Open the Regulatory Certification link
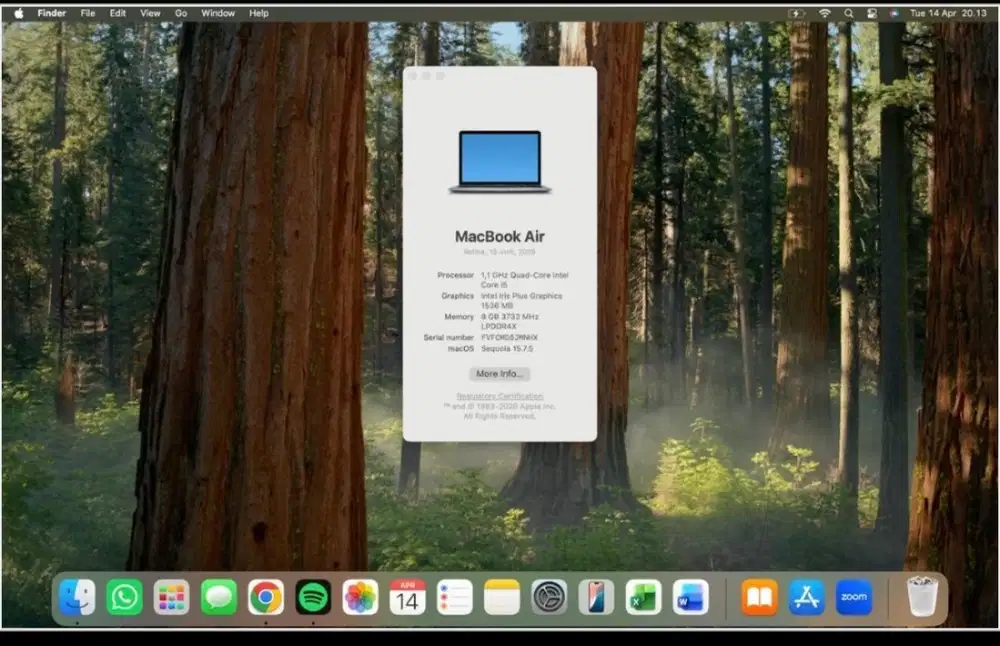This screenshot has width=1000, height=646. tap(499, 396)
